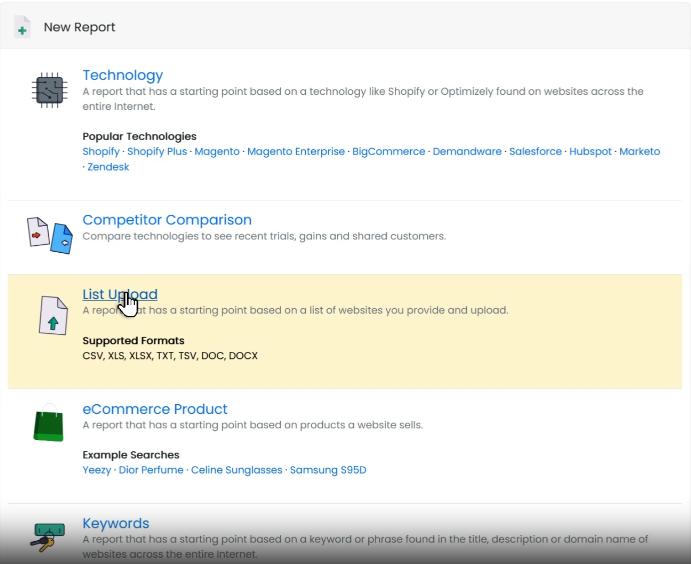Open the Technology report type
This screenshot has height=564, width=691.
click(123, 75)
